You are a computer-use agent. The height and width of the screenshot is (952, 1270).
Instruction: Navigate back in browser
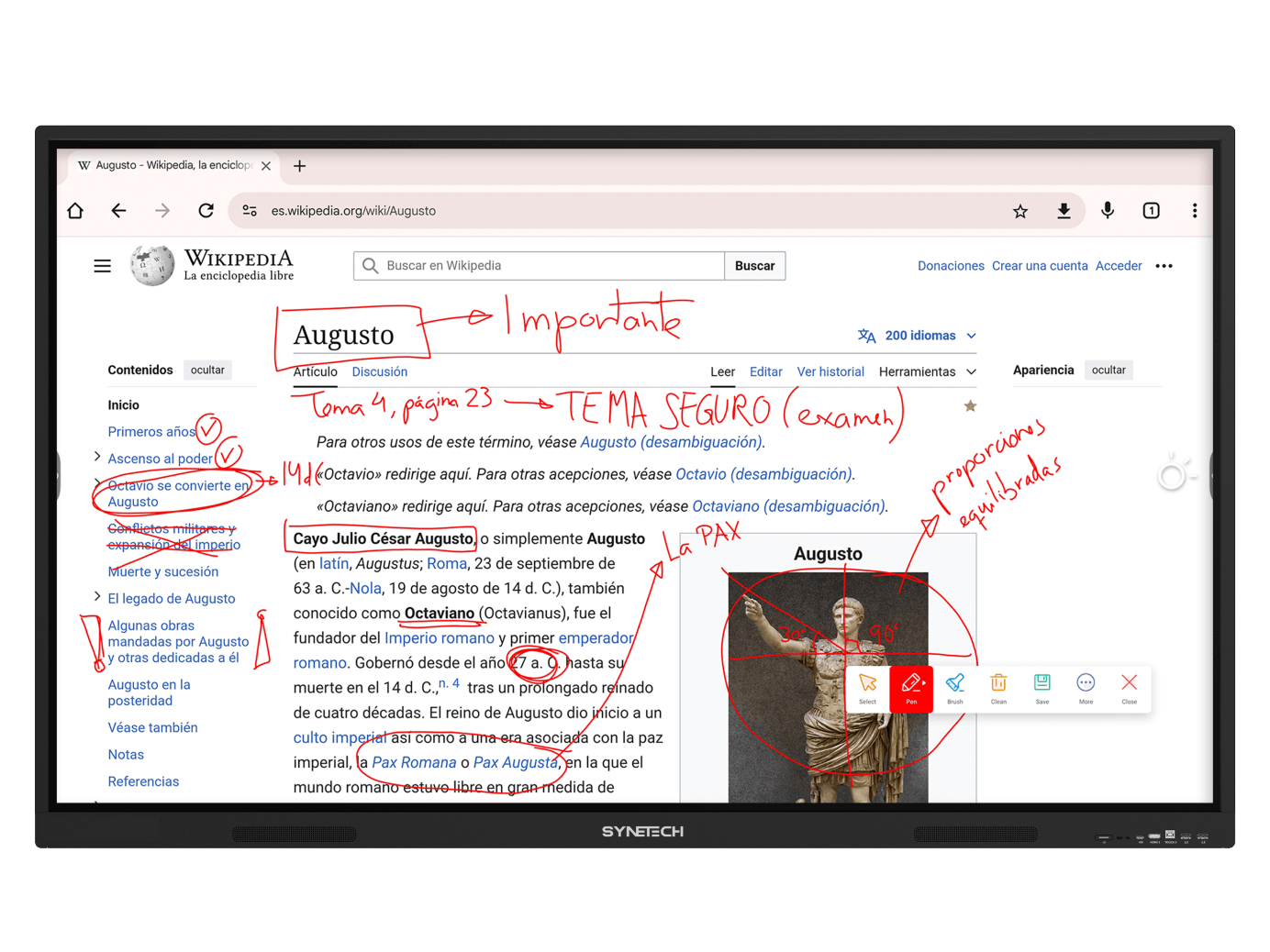(118, 211)
